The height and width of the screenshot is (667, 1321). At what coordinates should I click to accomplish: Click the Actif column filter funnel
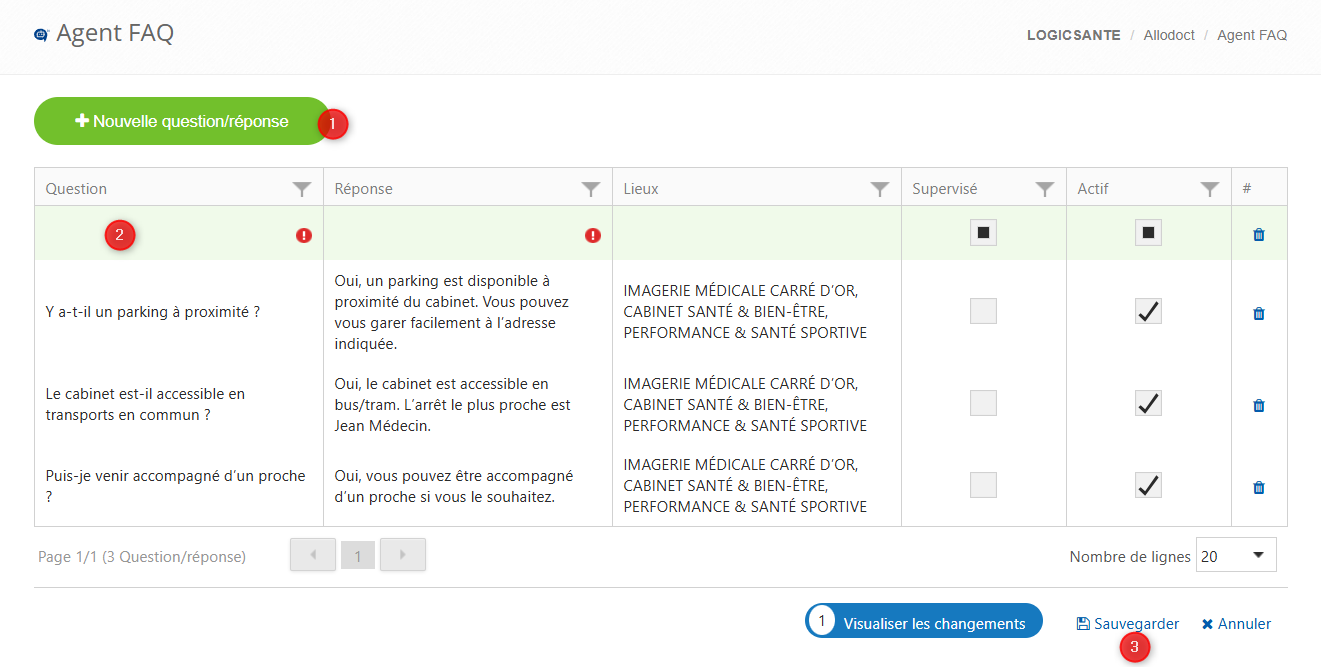(x=1209, y=189)
